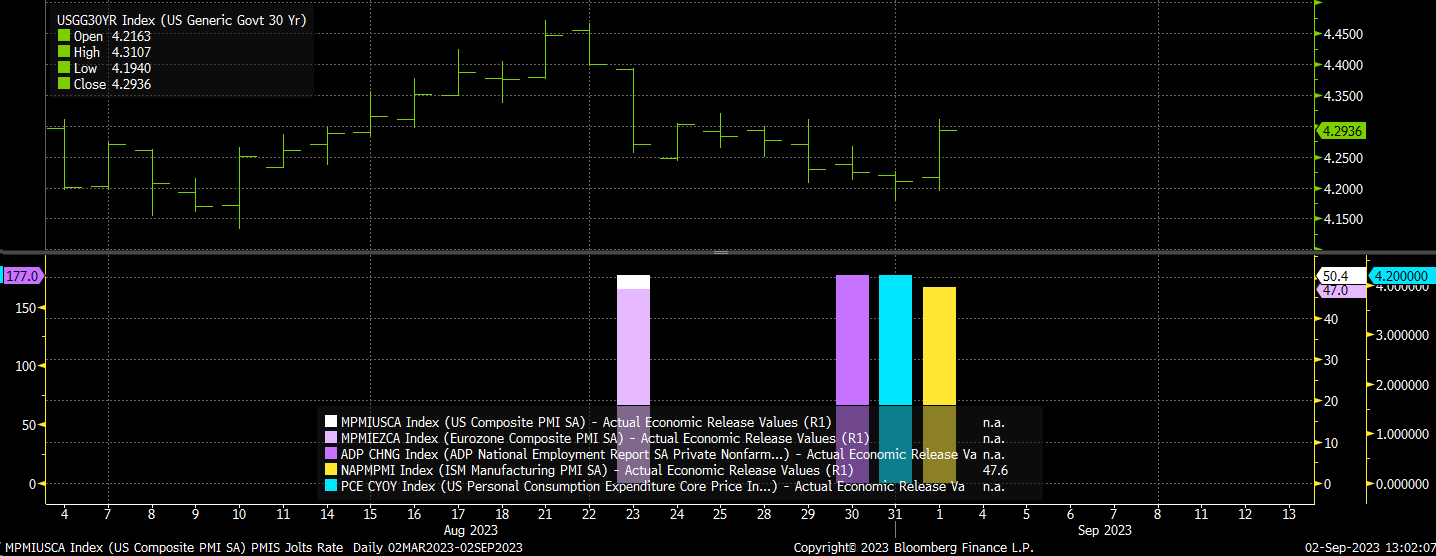
Task: Click the Aug 2023 month label on axis
Action: click(469, 529)
